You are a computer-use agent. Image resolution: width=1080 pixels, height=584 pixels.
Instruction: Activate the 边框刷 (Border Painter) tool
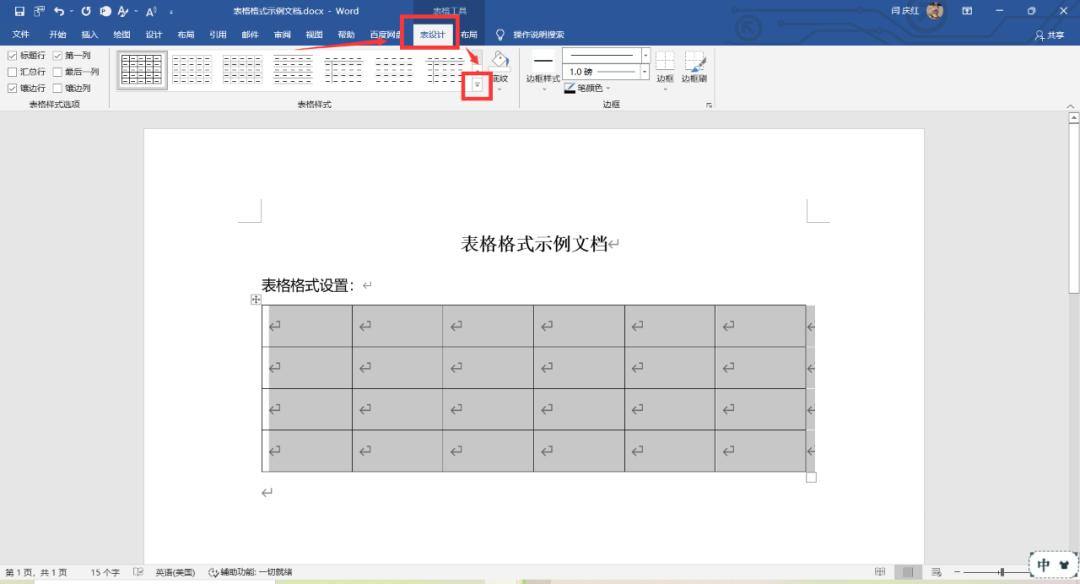coord(694,66)
